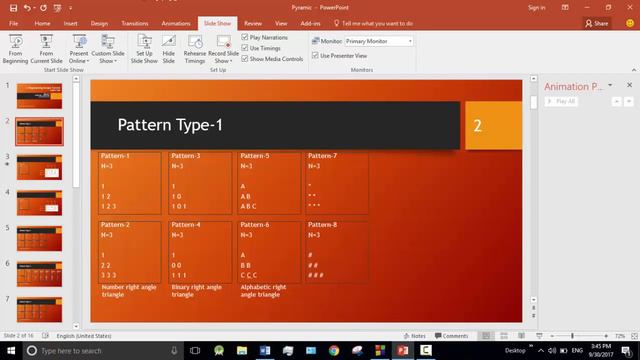Expand the Undo history dropdown arrow
The width and height of the screenshot is (640, 360).
tap(34, 8)
